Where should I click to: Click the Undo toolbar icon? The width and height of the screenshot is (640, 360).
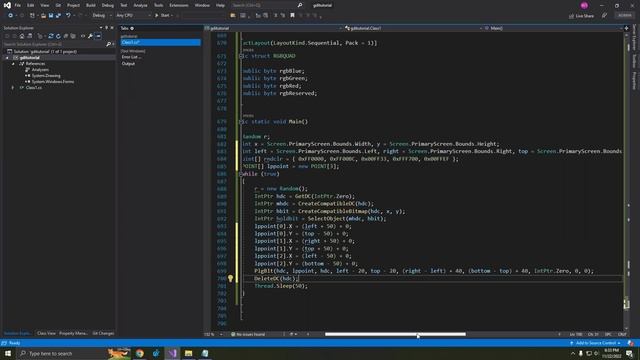pyautogui.click(x=68, y=16)
